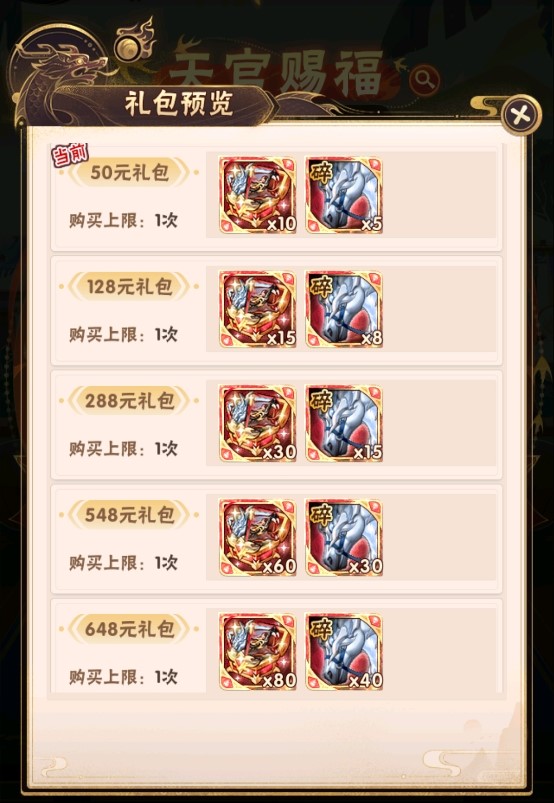The height and width of the screenshot is (803, 554).
Task: Click the red chest icon with x80
Action: tap(258, 652)
